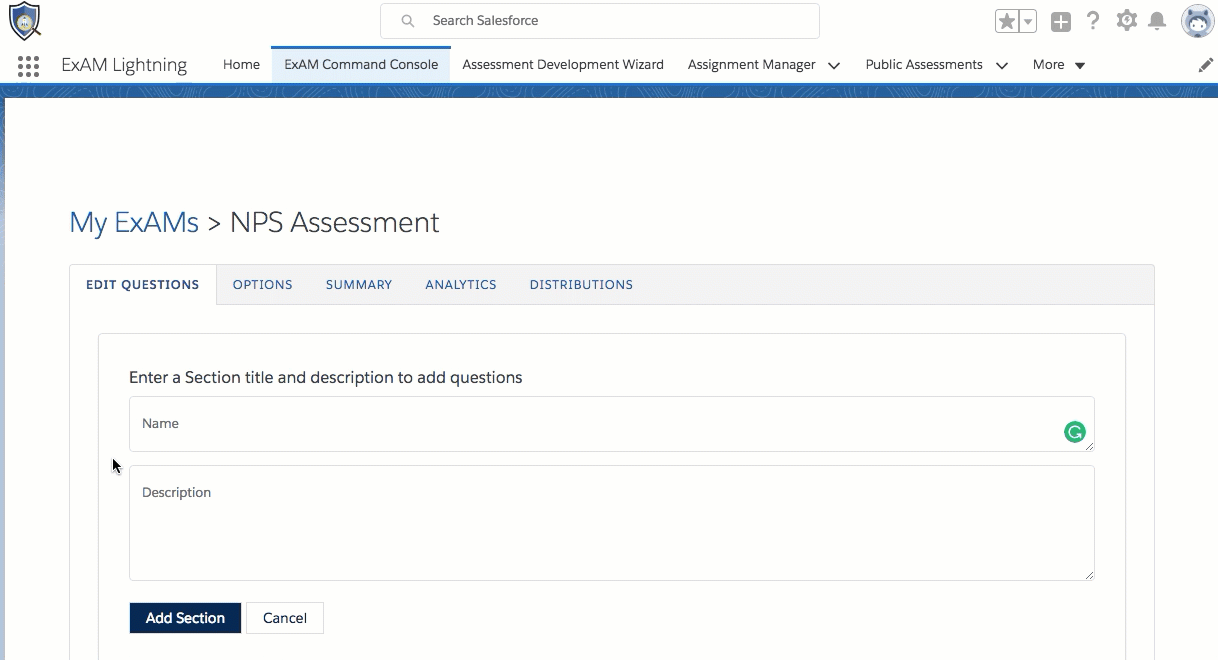Click into the section Name field
The image size is (1218, 660).
[612, 424]
